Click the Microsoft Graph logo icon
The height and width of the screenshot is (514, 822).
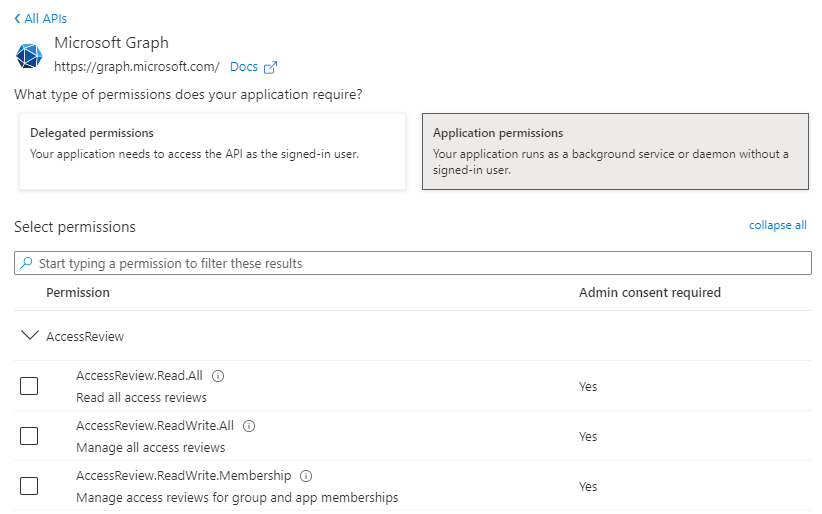30,56
